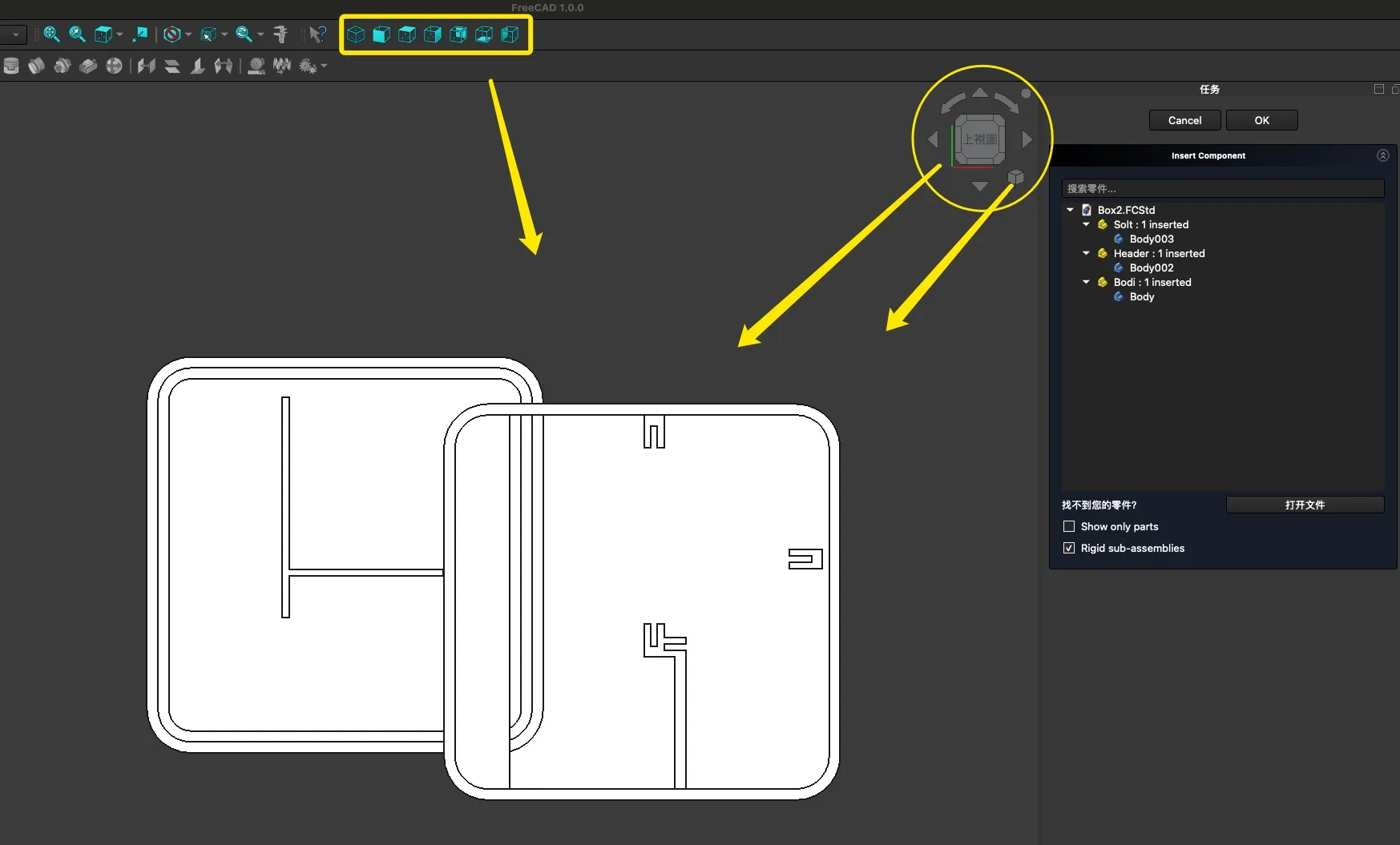The image size is (1400, 845).
Task: Collapse the Header : 1 inserted node
Action: pyautogui.click(x=1086, y=253)
